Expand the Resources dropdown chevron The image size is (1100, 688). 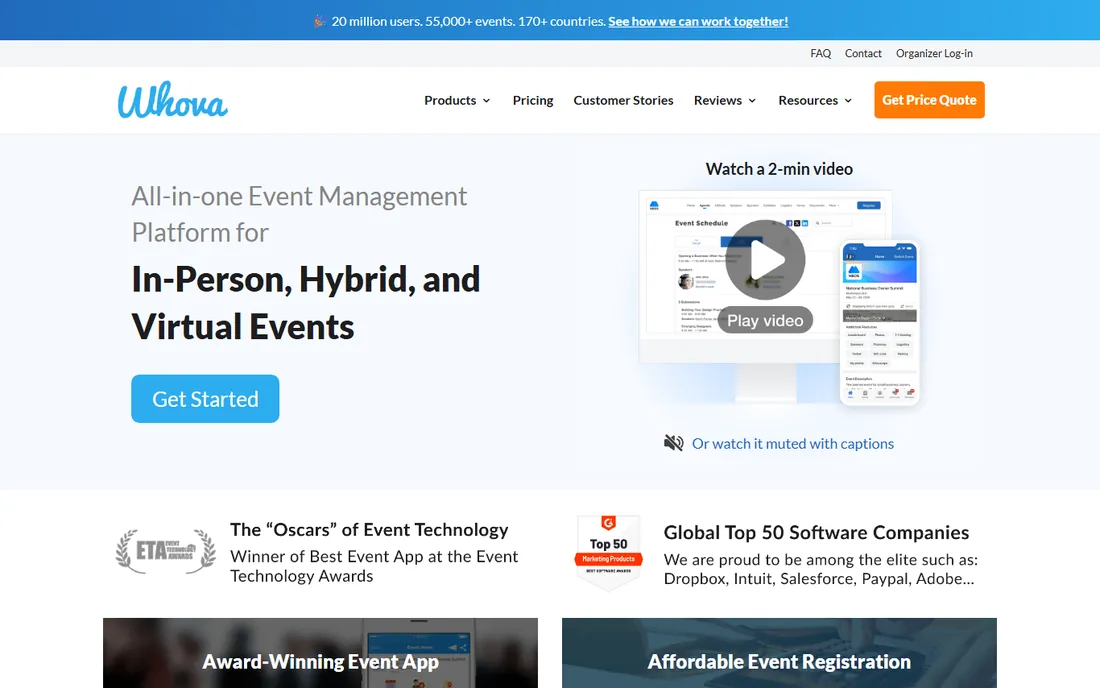click(x=848, y=101)
